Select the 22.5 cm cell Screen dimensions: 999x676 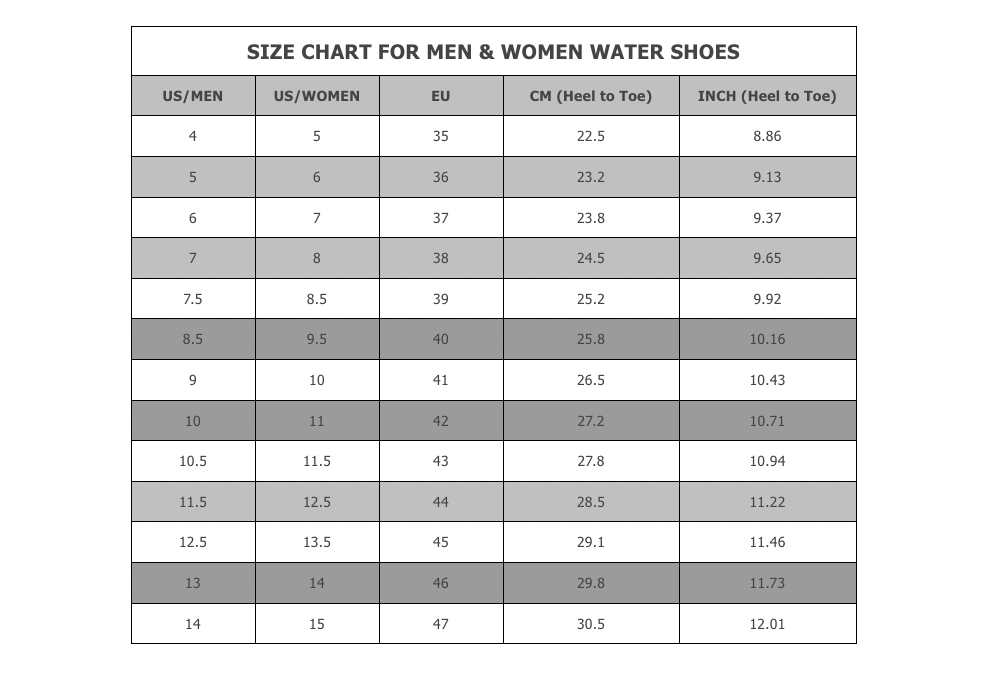coord(591,136)
